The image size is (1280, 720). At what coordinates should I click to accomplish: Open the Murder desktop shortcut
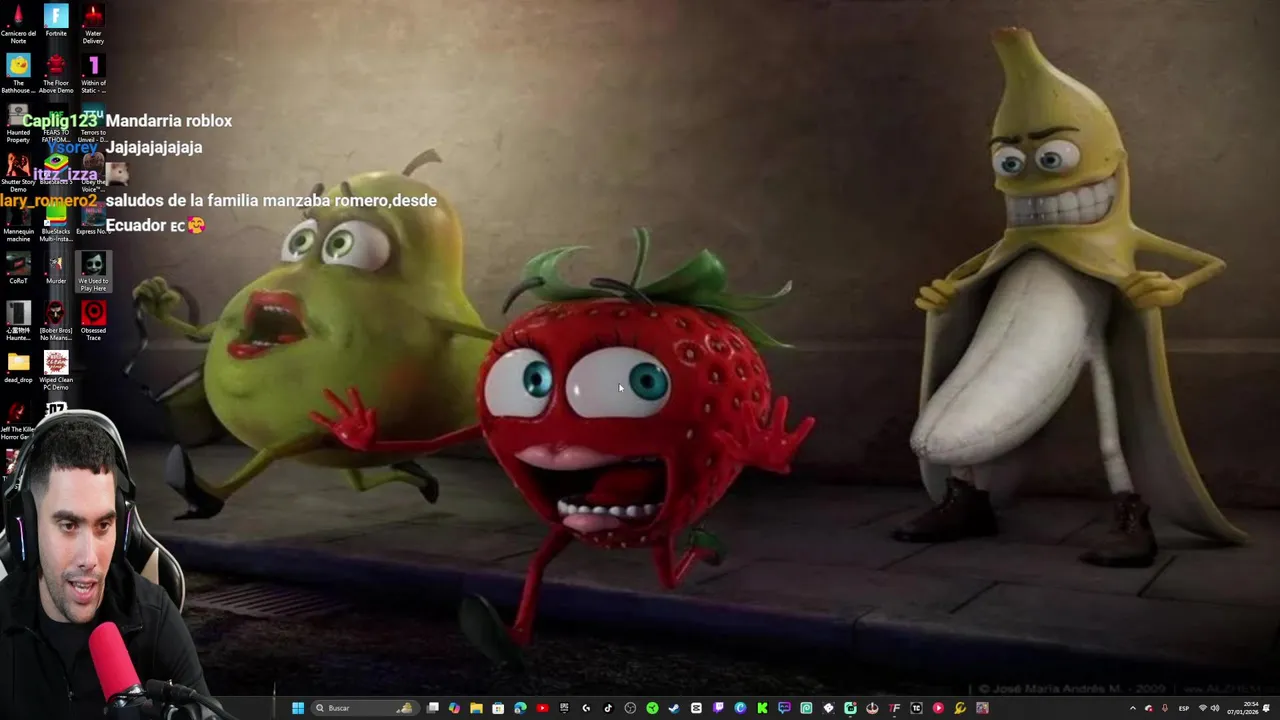56,269
